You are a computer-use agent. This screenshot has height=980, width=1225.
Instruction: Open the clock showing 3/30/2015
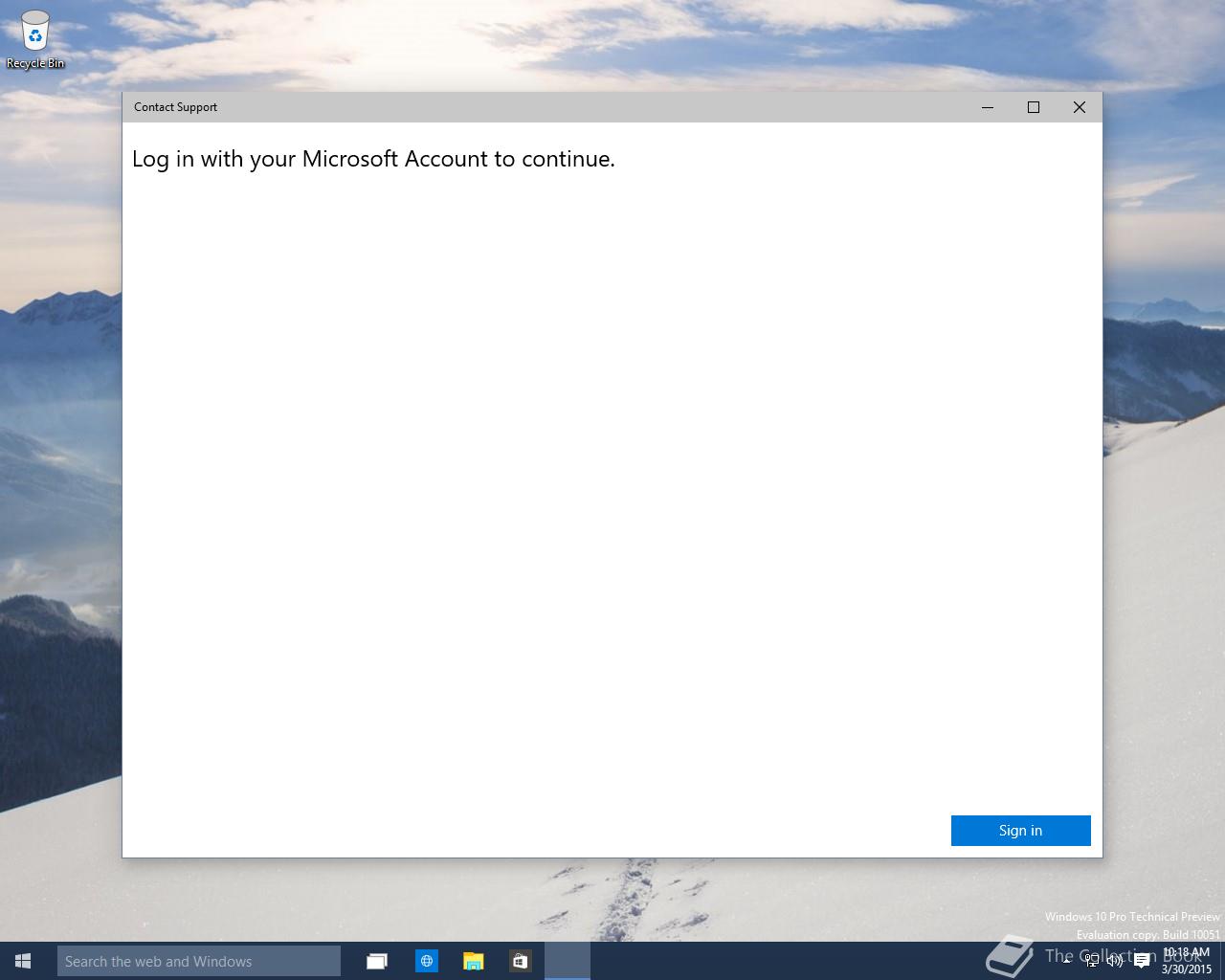[x=1187, y=961]
